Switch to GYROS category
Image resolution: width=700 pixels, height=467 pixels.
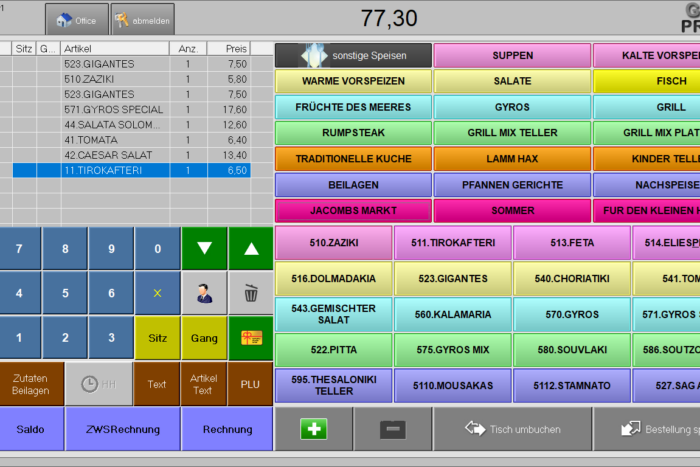click(x=512, y=107)
